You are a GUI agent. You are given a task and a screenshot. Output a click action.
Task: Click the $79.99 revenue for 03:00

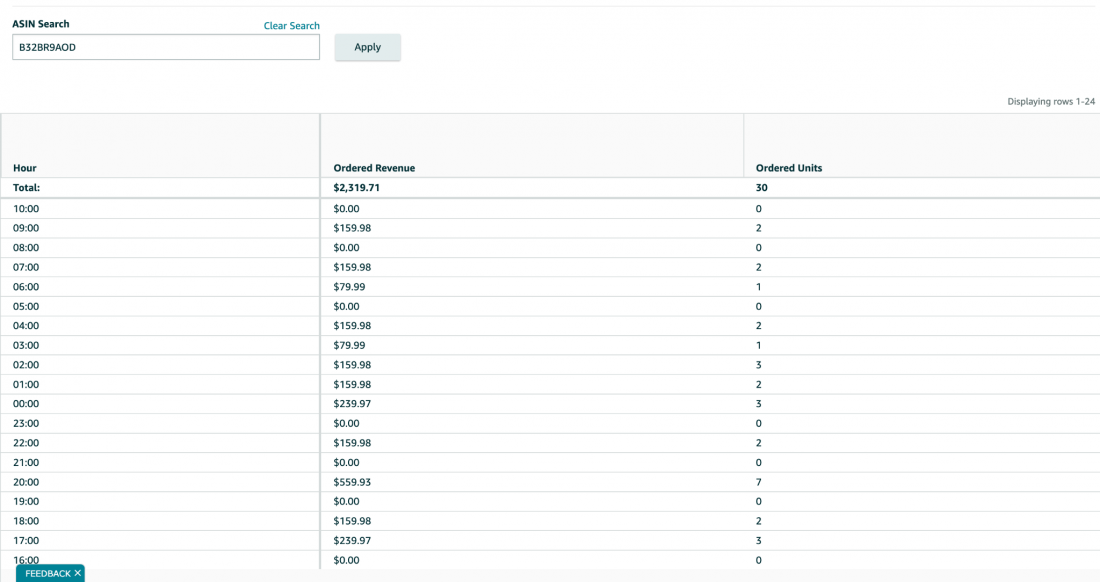point(349,345)
